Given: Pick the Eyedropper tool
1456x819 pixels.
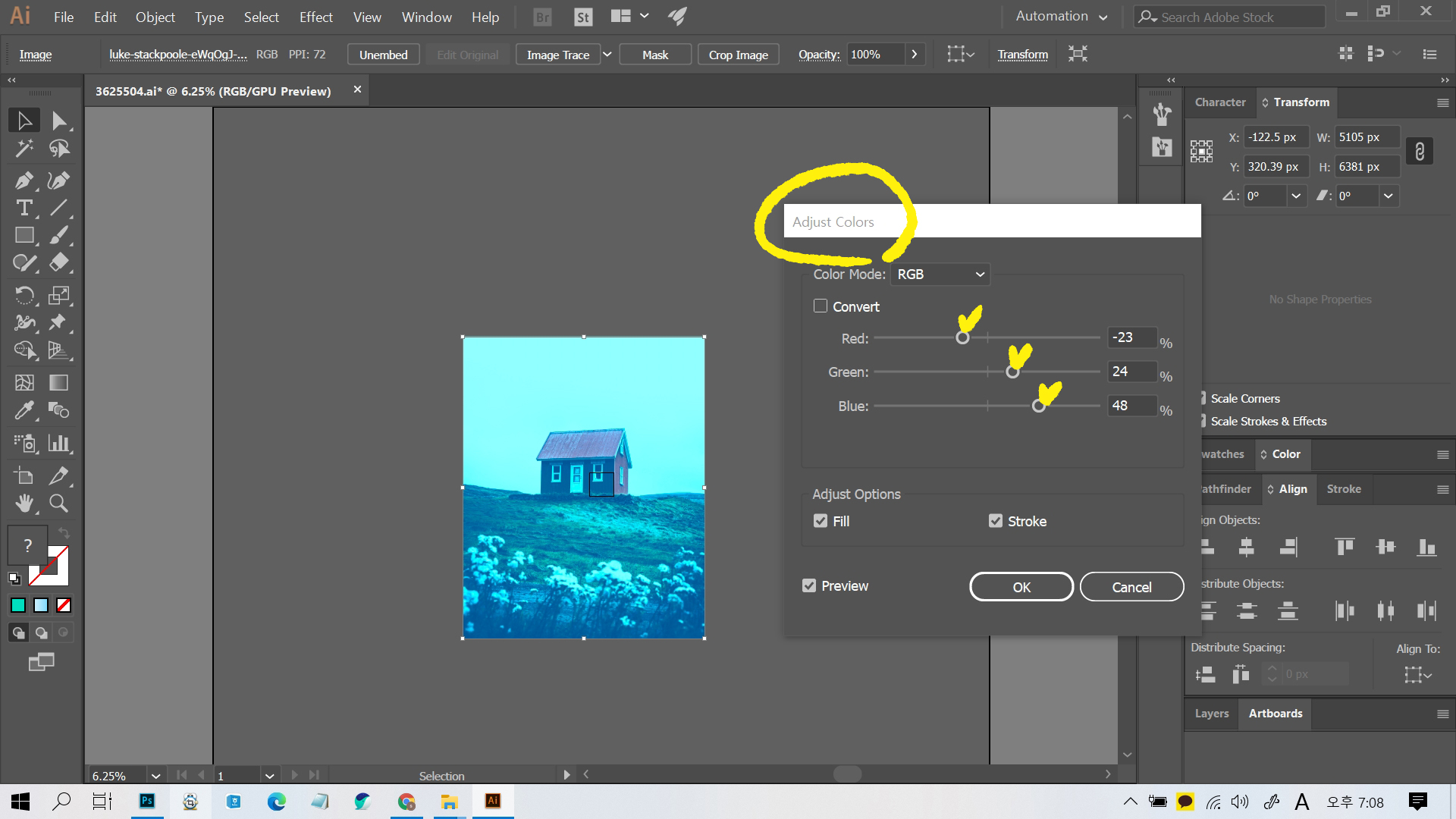Looking at the screenshot, I should click(x=24, y=411).
